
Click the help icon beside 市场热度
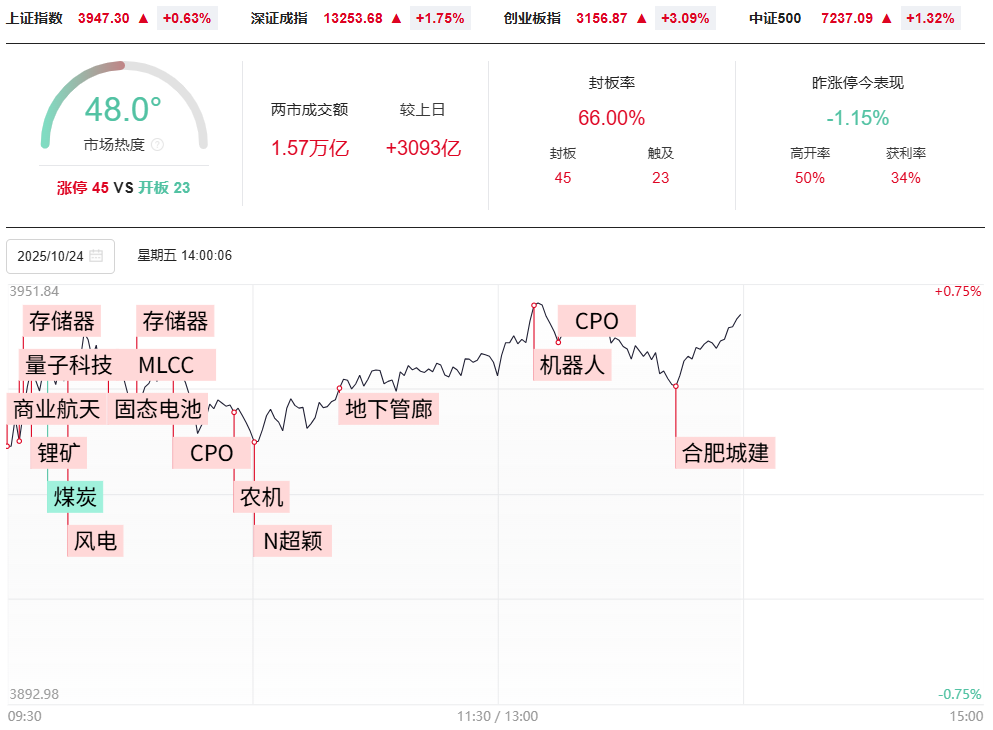pyautogui.click(x=157, y=145)
